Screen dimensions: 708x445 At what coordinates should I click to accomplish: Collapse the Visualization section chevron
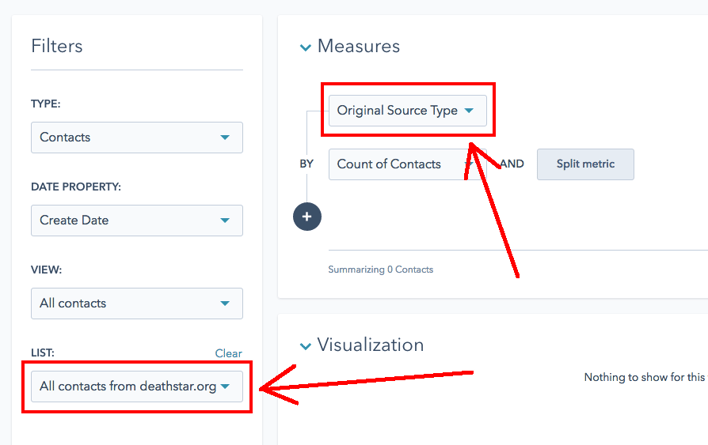coord(305,346)
